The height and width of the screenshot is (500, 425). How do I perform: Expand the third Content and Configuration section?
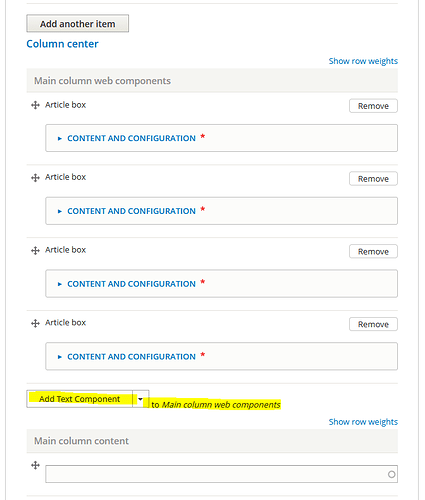(131, 284)
